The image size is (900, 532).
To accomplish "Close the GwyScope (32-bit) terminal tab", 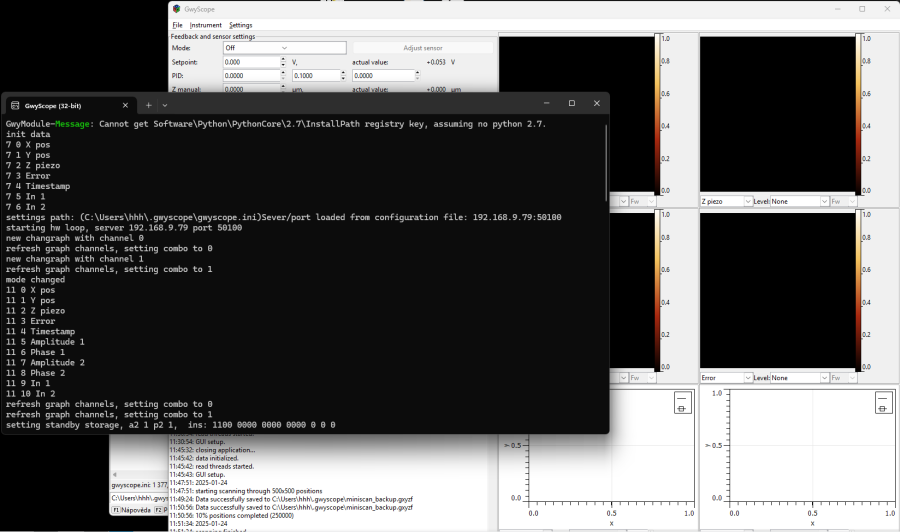I will tap(125, 105).
